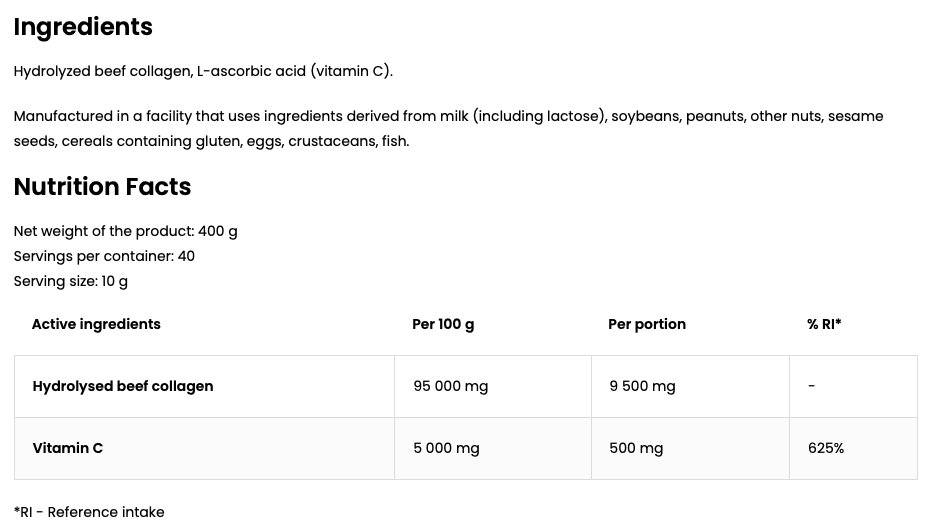Image resolution: width=932 pixels, height=522 pixels.
Task: Click the RI - Reference intake footnote
Action: (89, 512)
